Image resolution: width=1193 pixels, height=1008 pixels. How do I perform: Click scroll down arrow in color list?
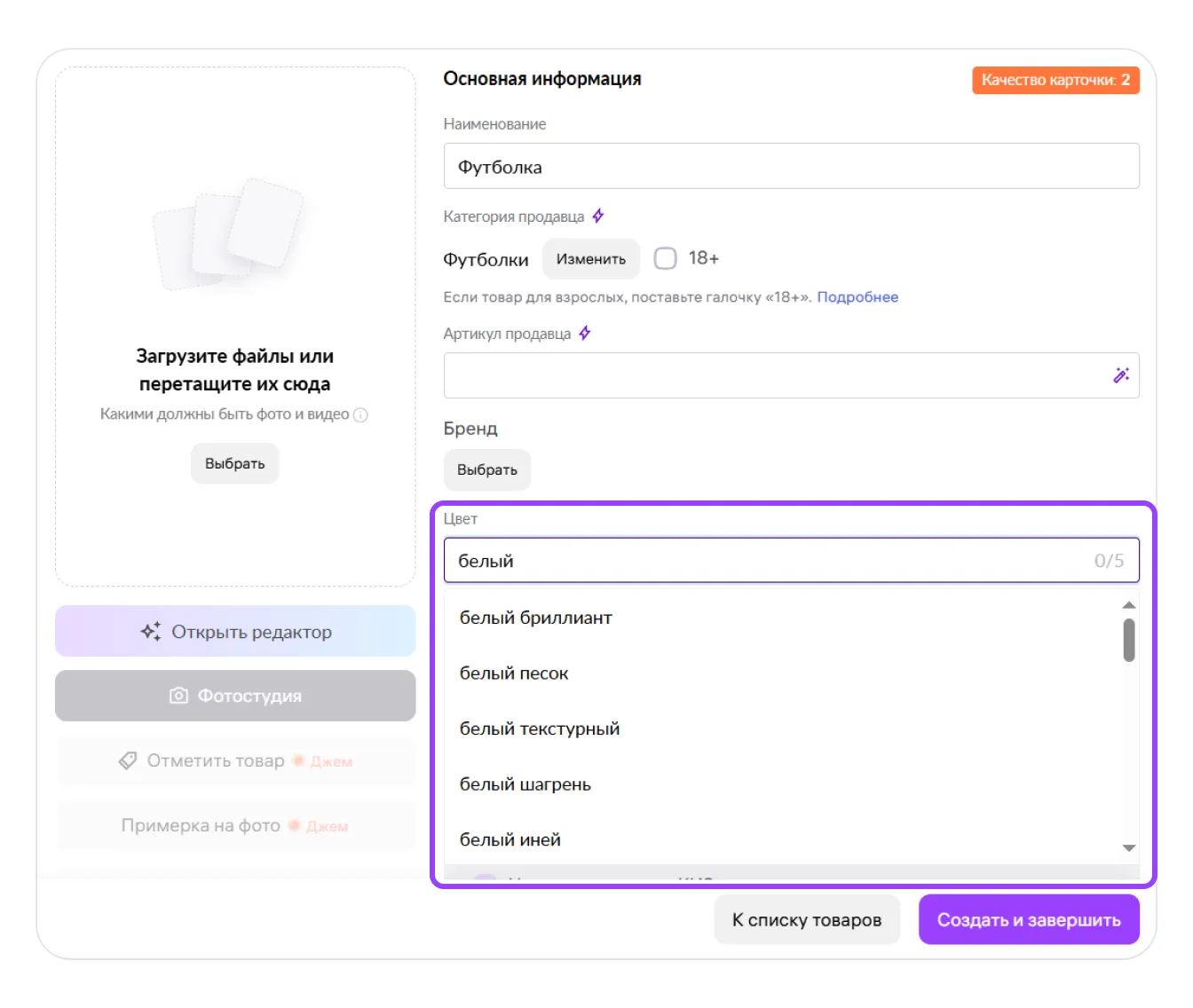1129,848
